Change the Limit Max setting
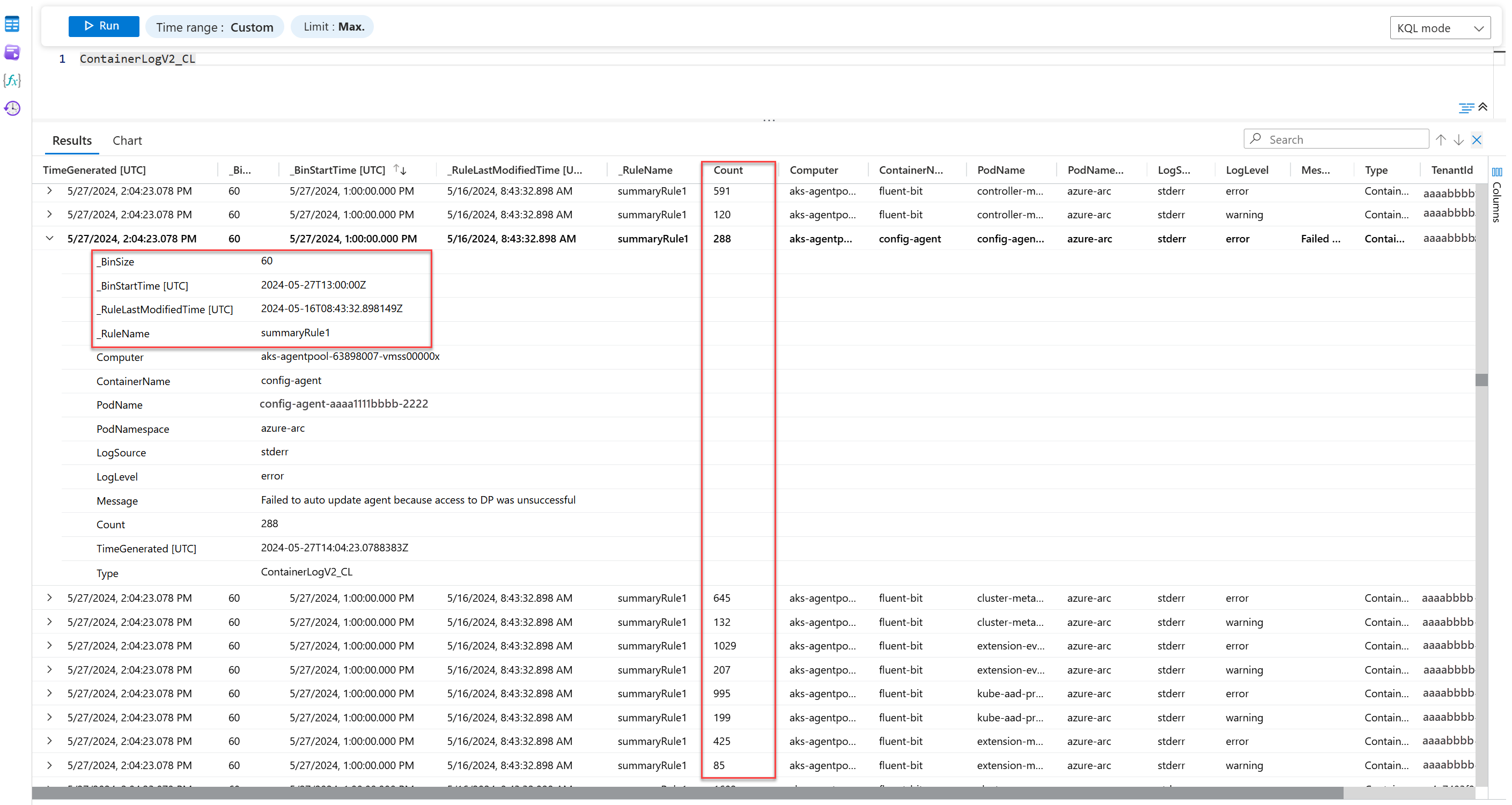Viewport: 1512px width, 805px height. [333, 27]
